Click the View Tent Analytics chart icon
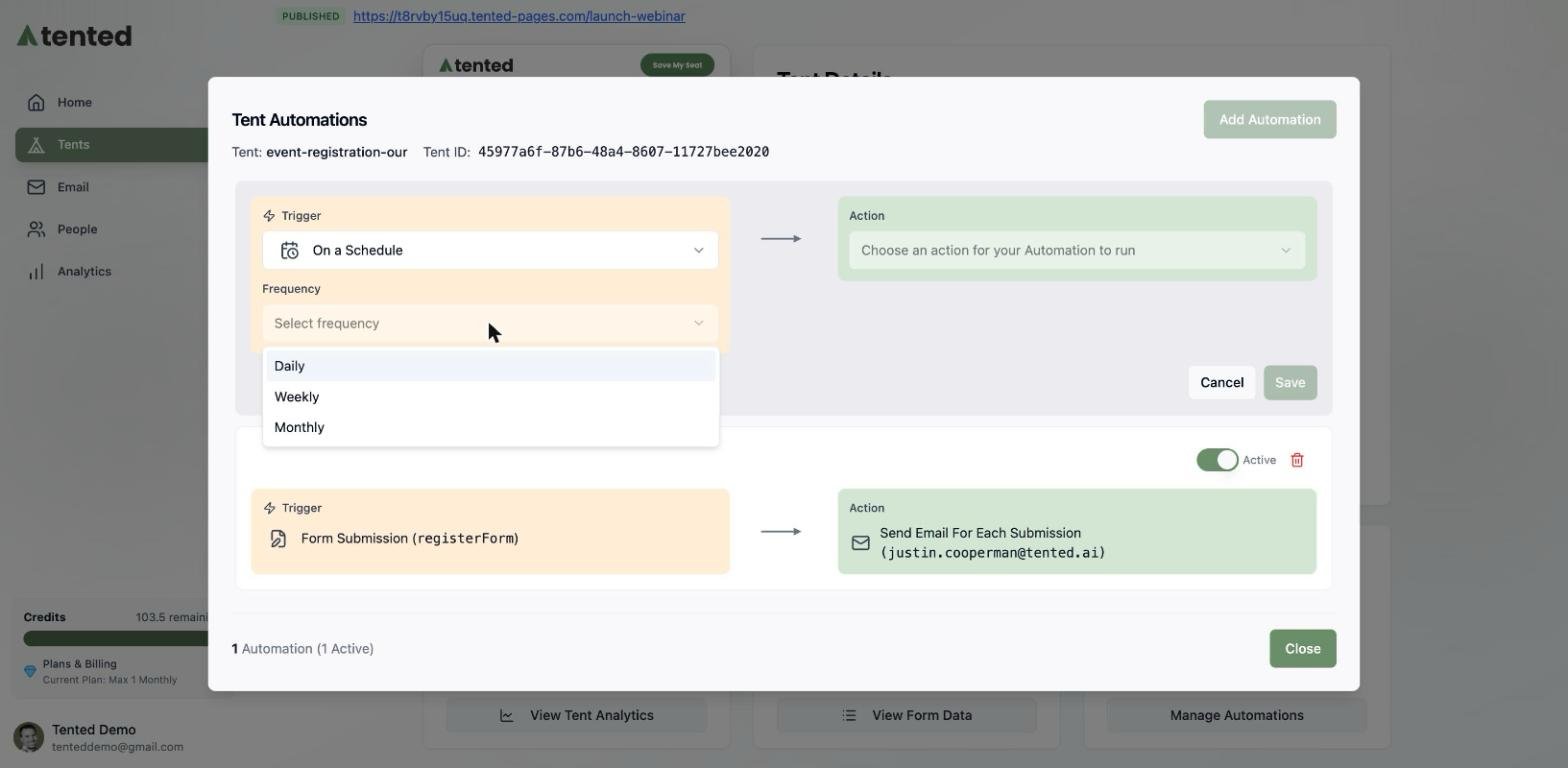The height and width of the screenshot is (768, 1568). pos(507,716)
